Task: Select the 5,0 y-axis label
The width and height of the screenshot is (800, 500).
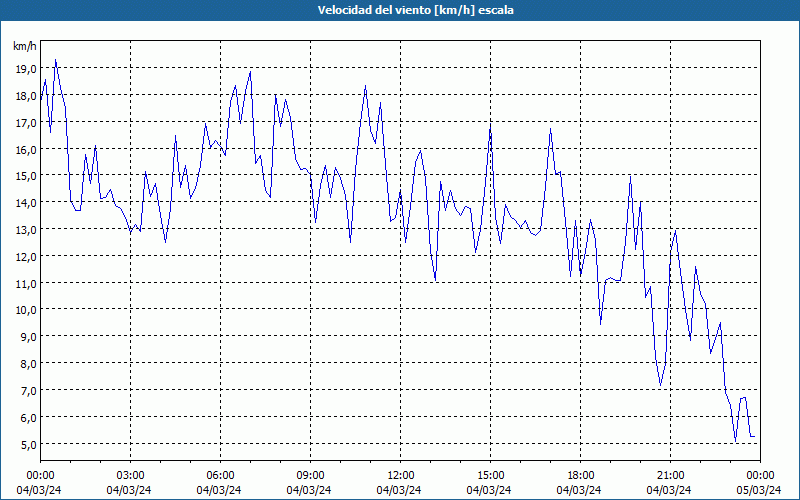Action: tap(28, 444)
